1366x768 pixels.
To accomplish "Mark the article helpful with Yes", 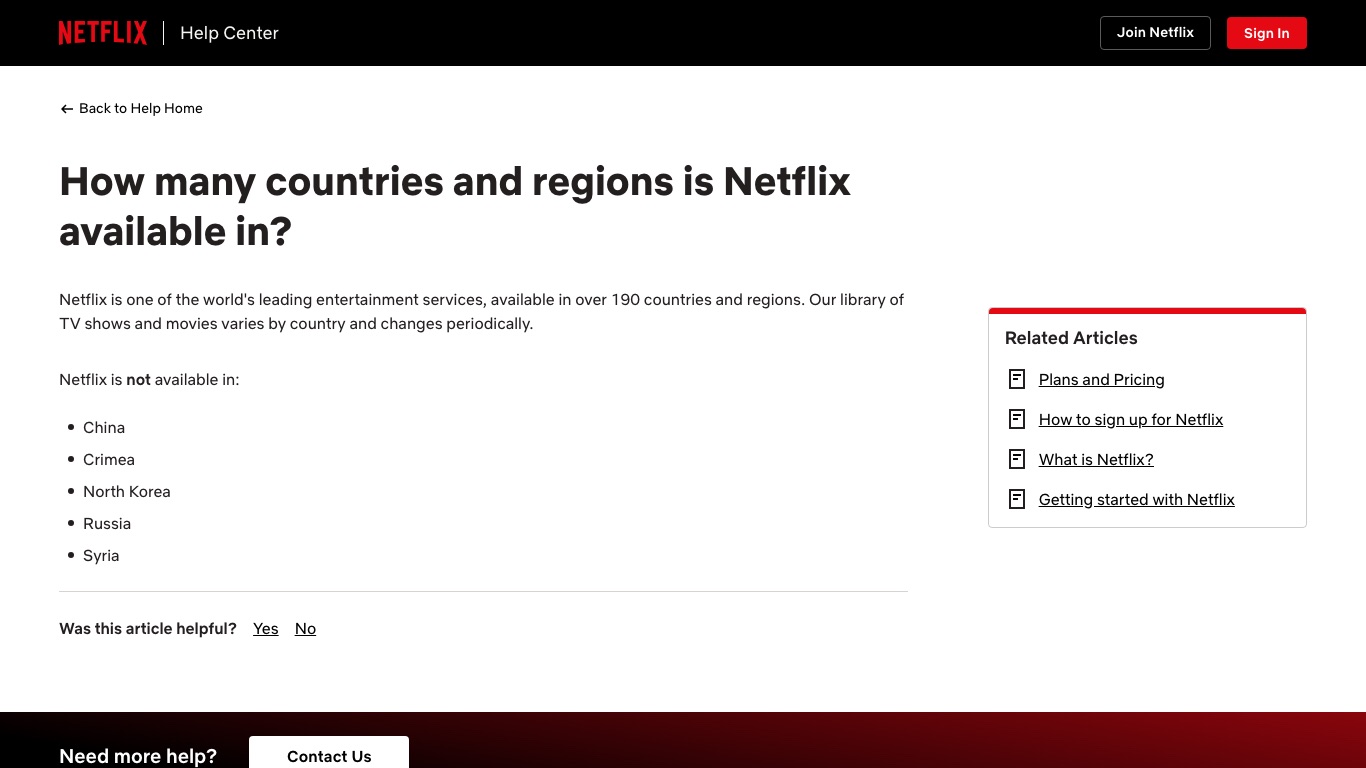I will [x=266, y=628].
